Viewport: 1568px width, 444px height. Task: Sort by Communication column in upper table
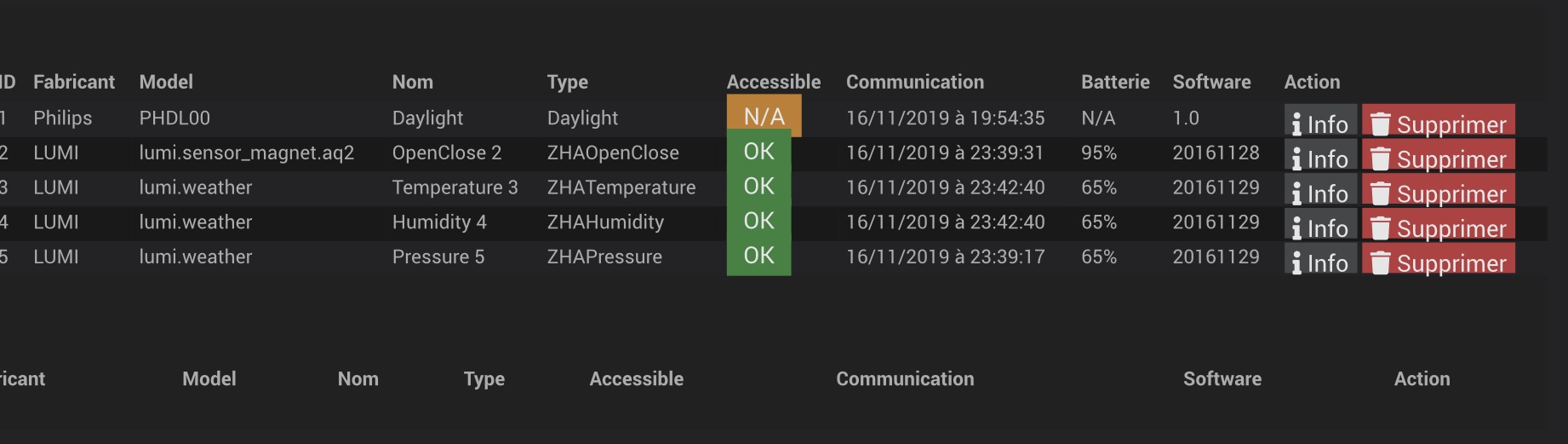(x=915, y=82)
